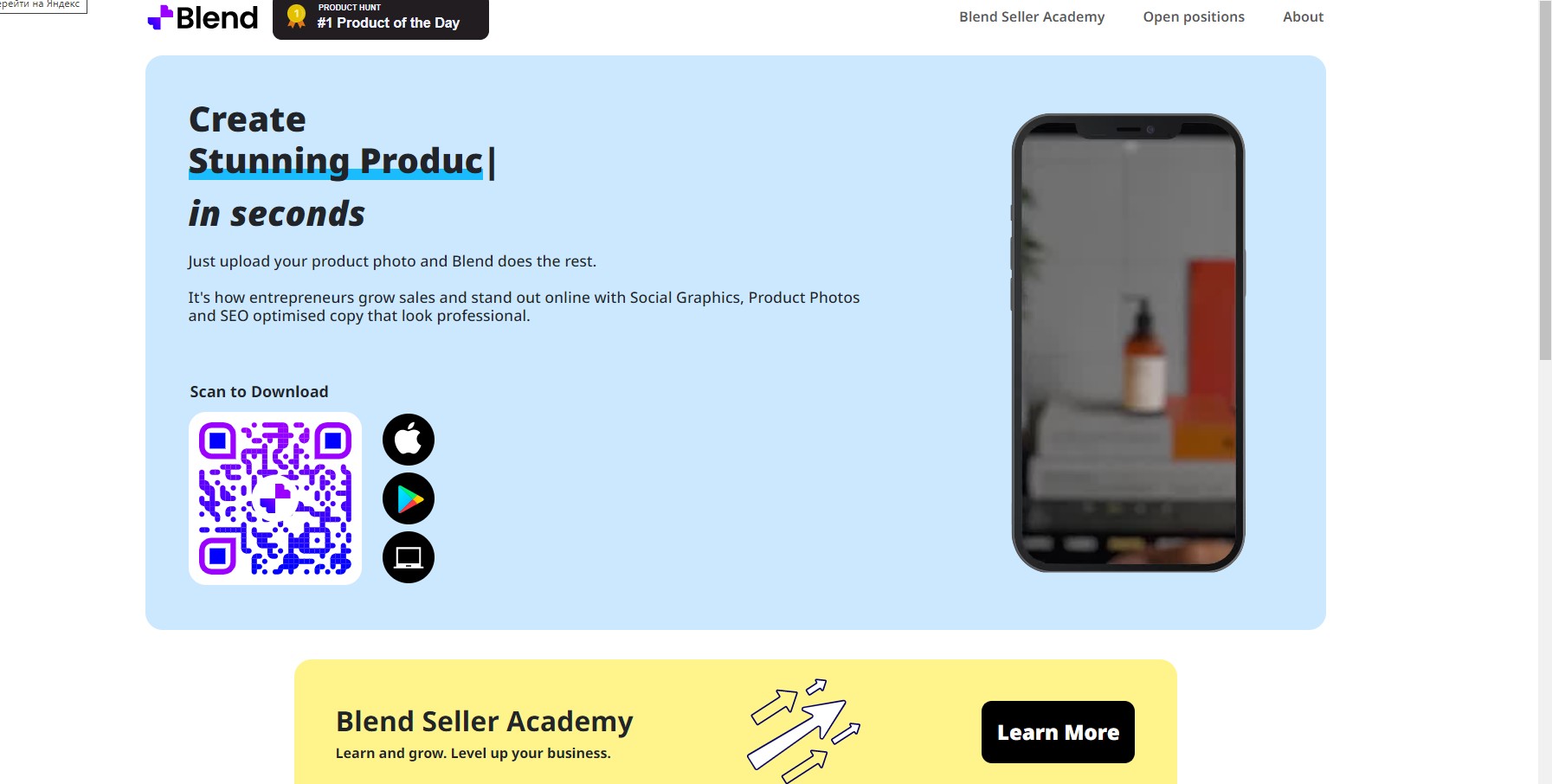Click the phone mockup preview image
This screenshot has width=1552, height=784.
[1128, 343]
